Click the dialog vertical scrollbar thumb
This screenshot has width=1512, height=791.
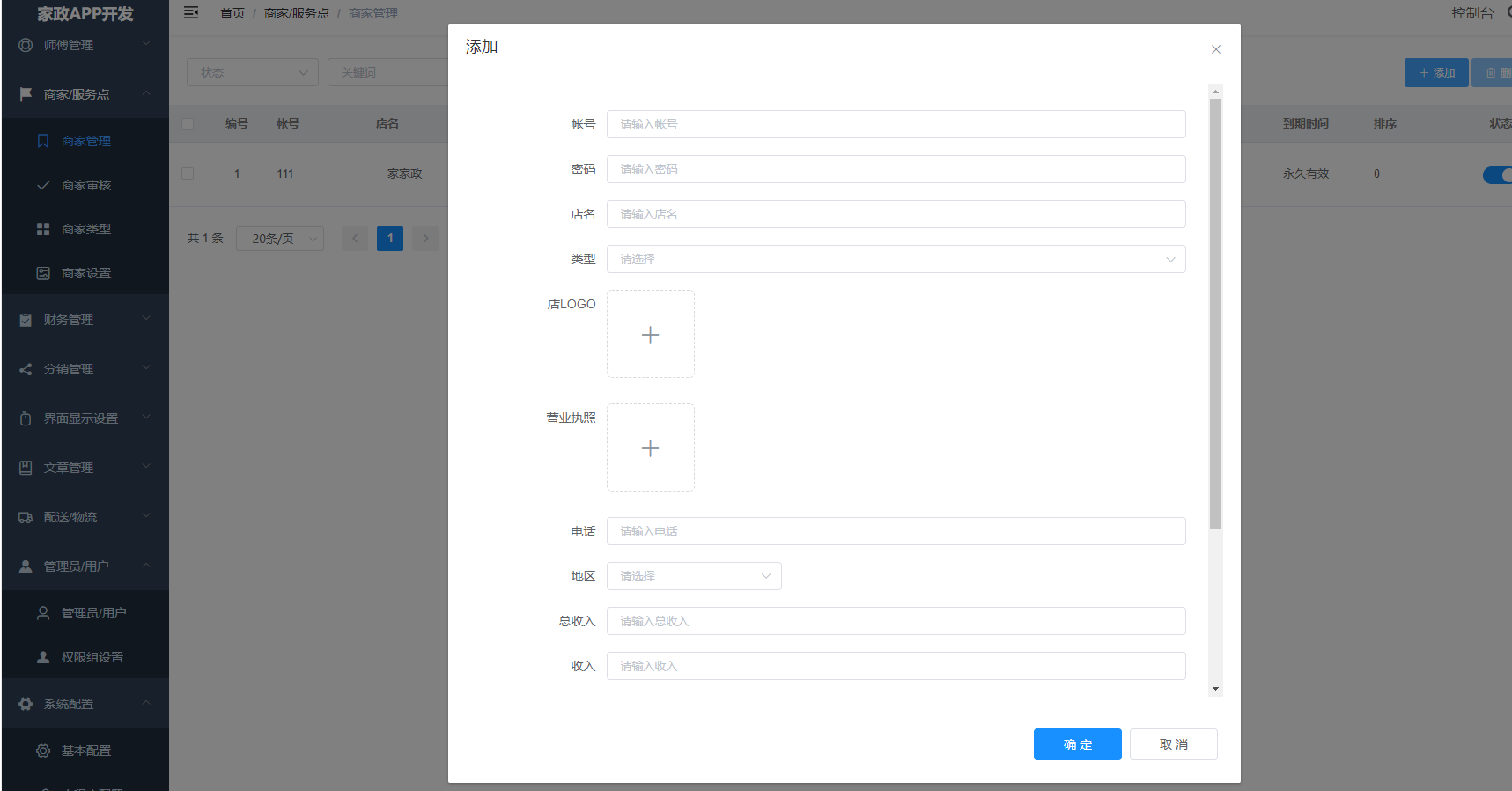point(1215,314)
